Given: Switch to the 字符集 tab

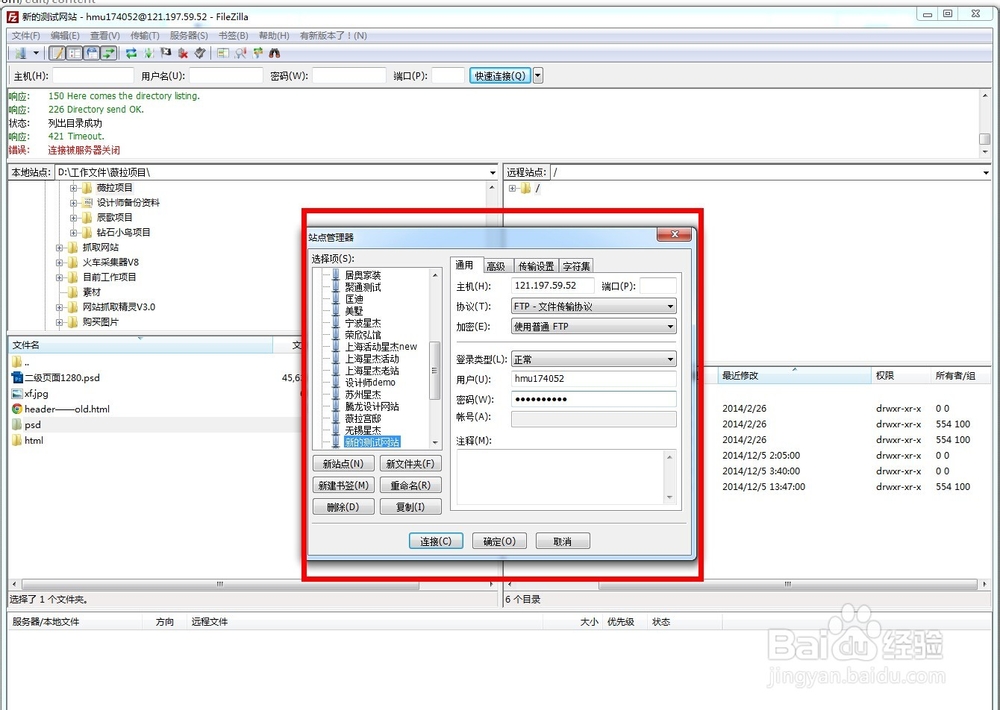Looking at the screenshot, I should [577, 266].
